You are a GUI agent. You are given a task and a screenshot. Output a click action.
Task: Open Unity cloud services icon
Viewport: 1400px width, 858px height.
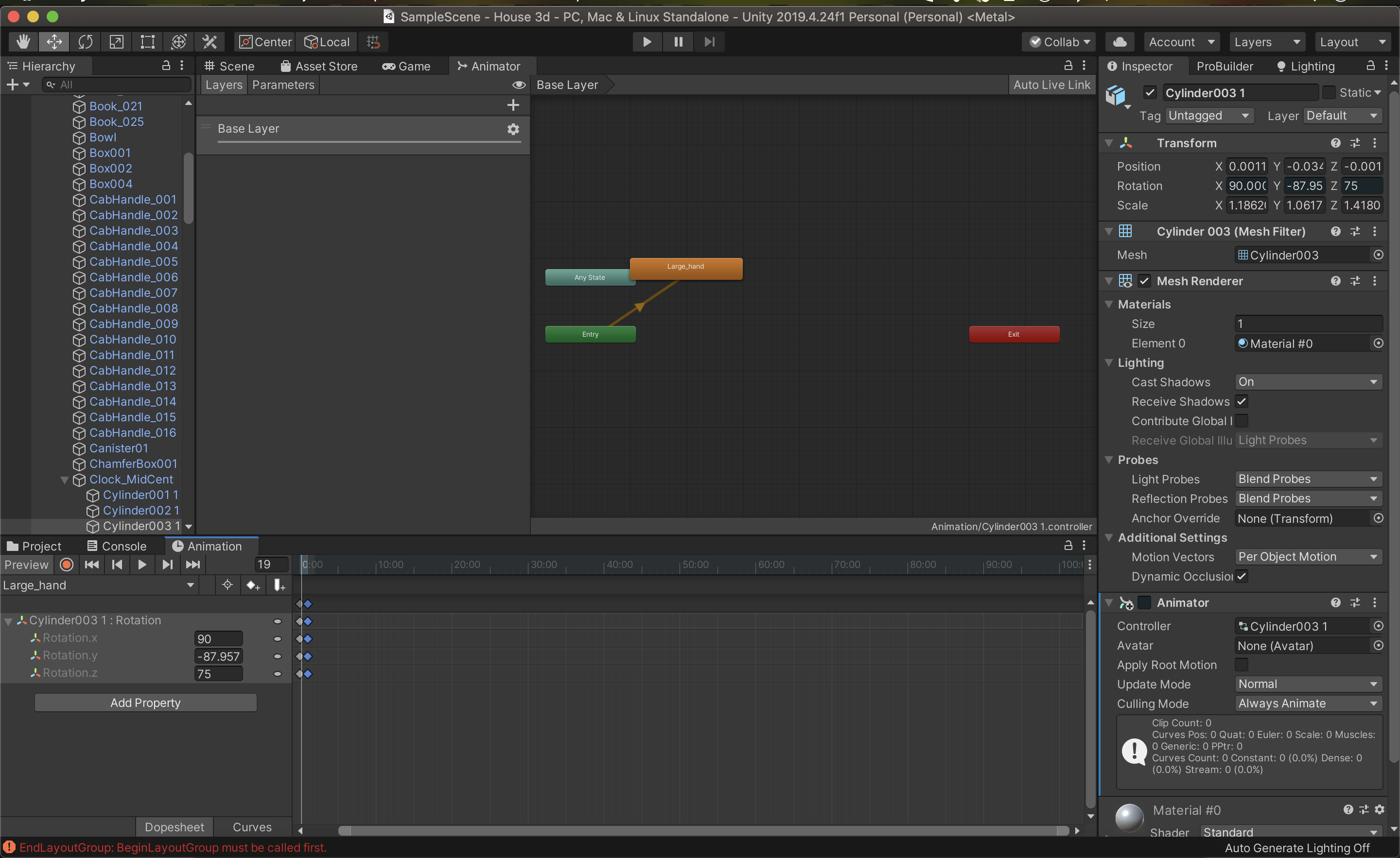[x=1120, y=41]
